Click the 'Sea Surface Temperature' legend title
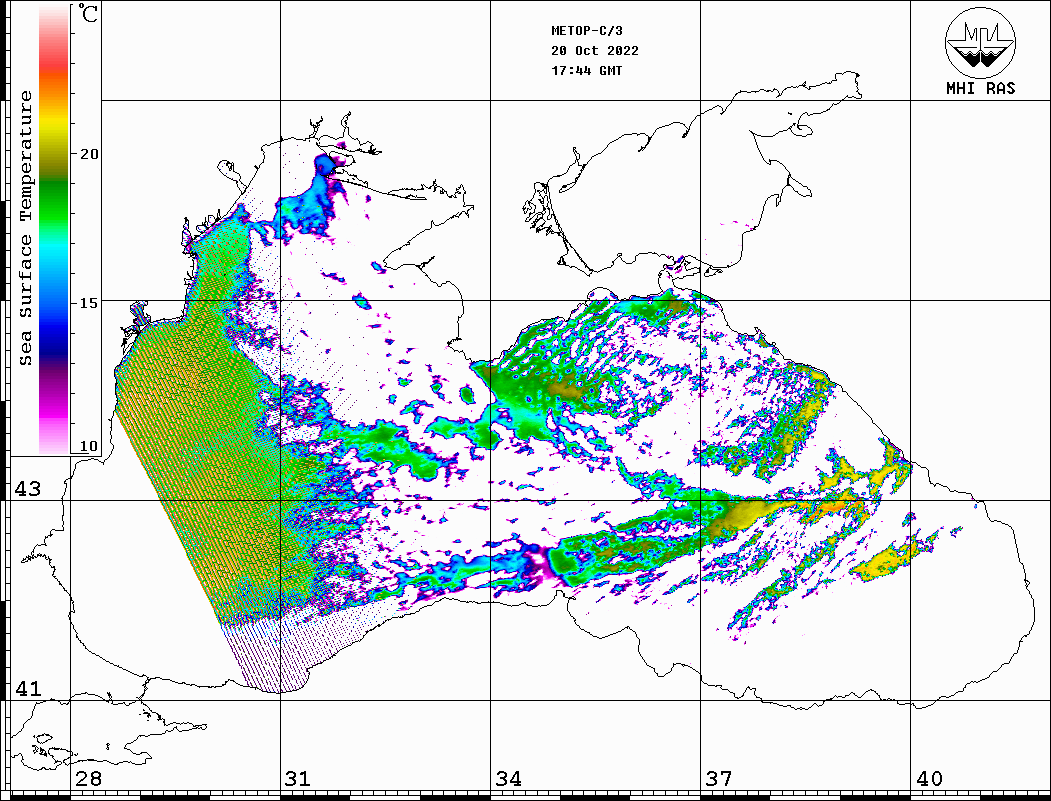Viewport: 1051px width, 801px height. 25,228
